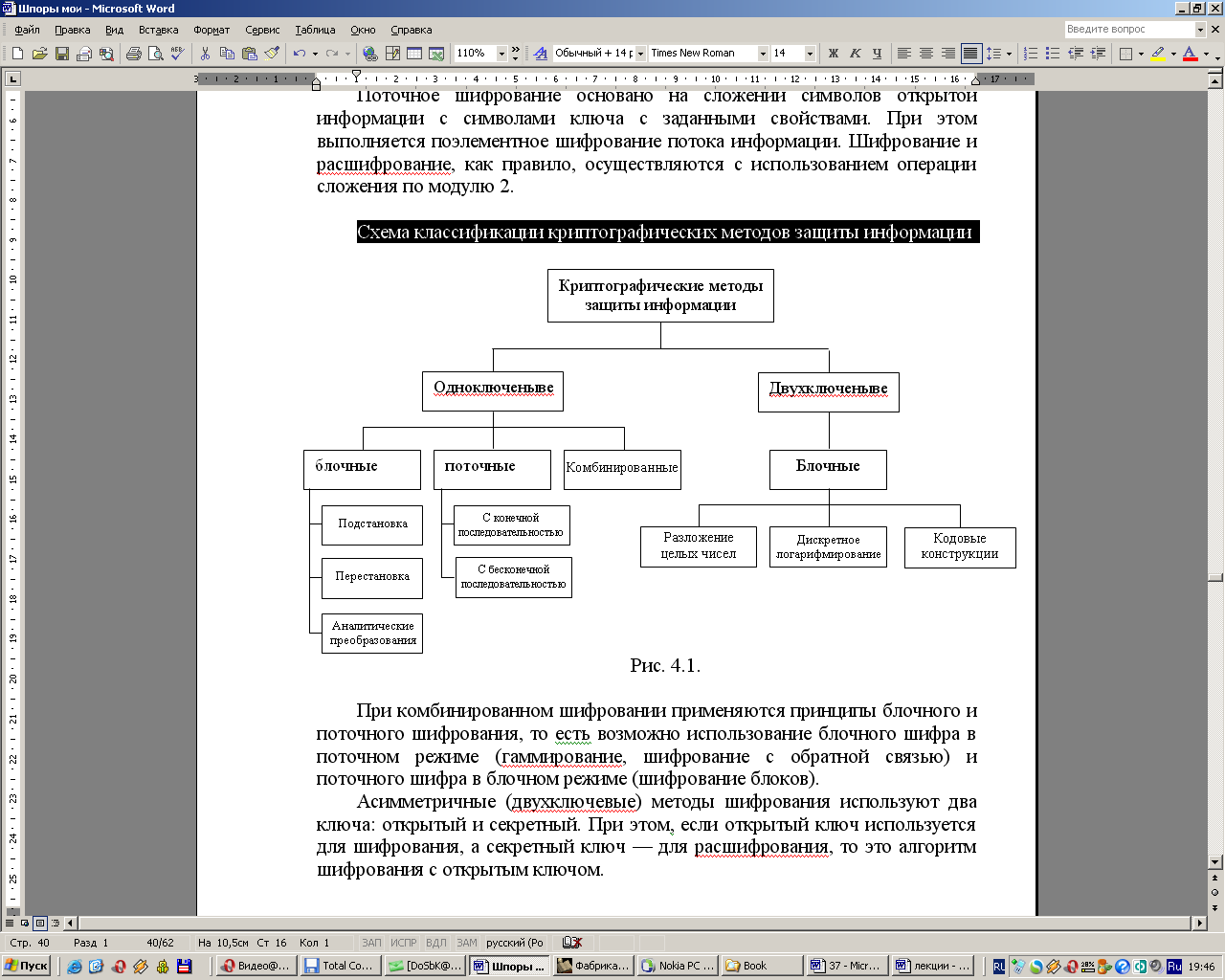Toggle italic (К) formatting
This screenshot has width=1225, height=980.
point(855,54)
